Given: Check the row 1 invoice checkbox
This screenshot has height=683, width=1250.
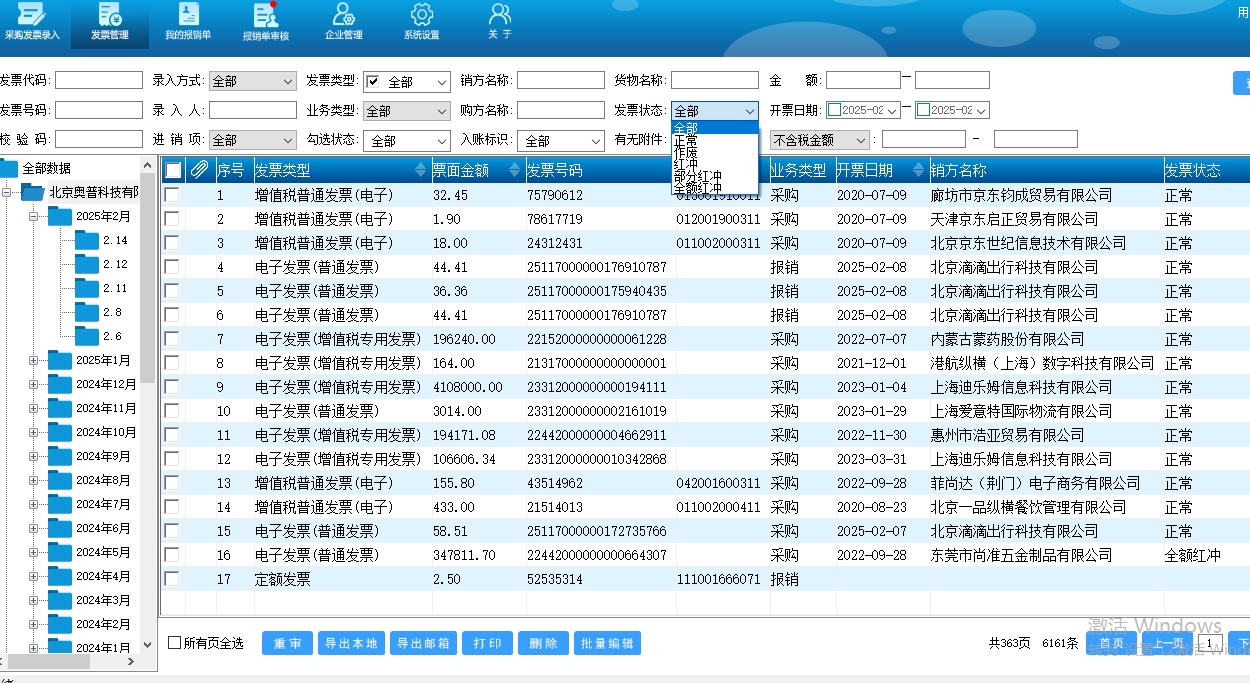Looking at the screenshot, I should tap(172, 195).
